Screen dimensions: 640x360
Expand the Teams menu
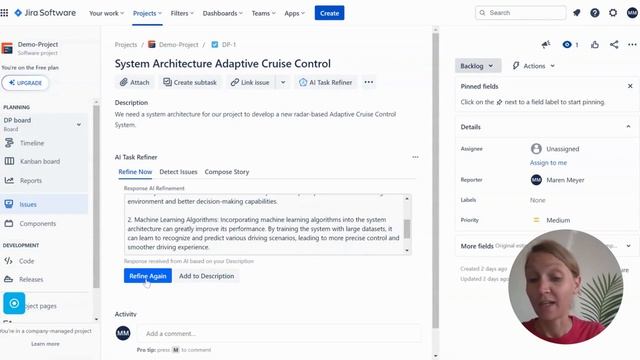[x=263, y=13]
